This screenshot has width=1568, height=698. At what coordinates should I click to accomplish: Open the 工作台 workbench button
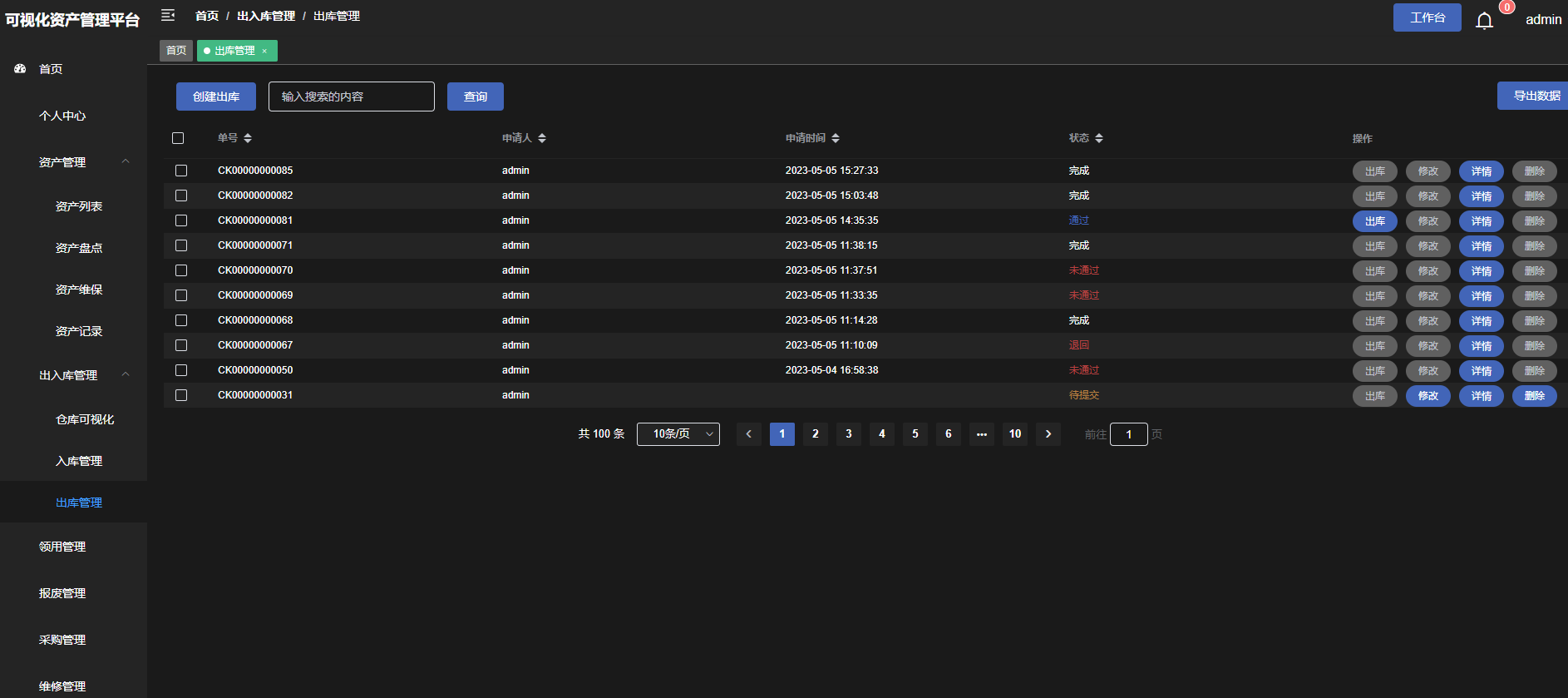pyautogui.click(x=1427, y=17)
